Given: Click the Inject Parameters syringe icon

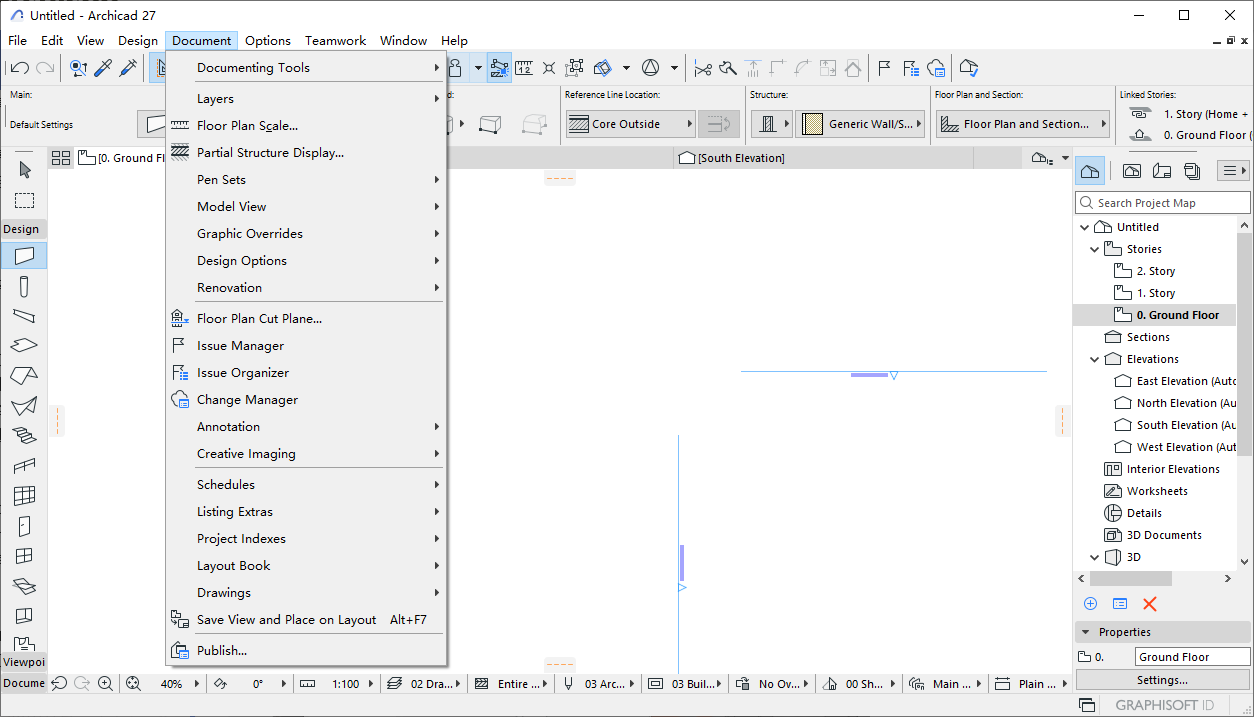Looking at the screenshot, I should click(128, 68).
